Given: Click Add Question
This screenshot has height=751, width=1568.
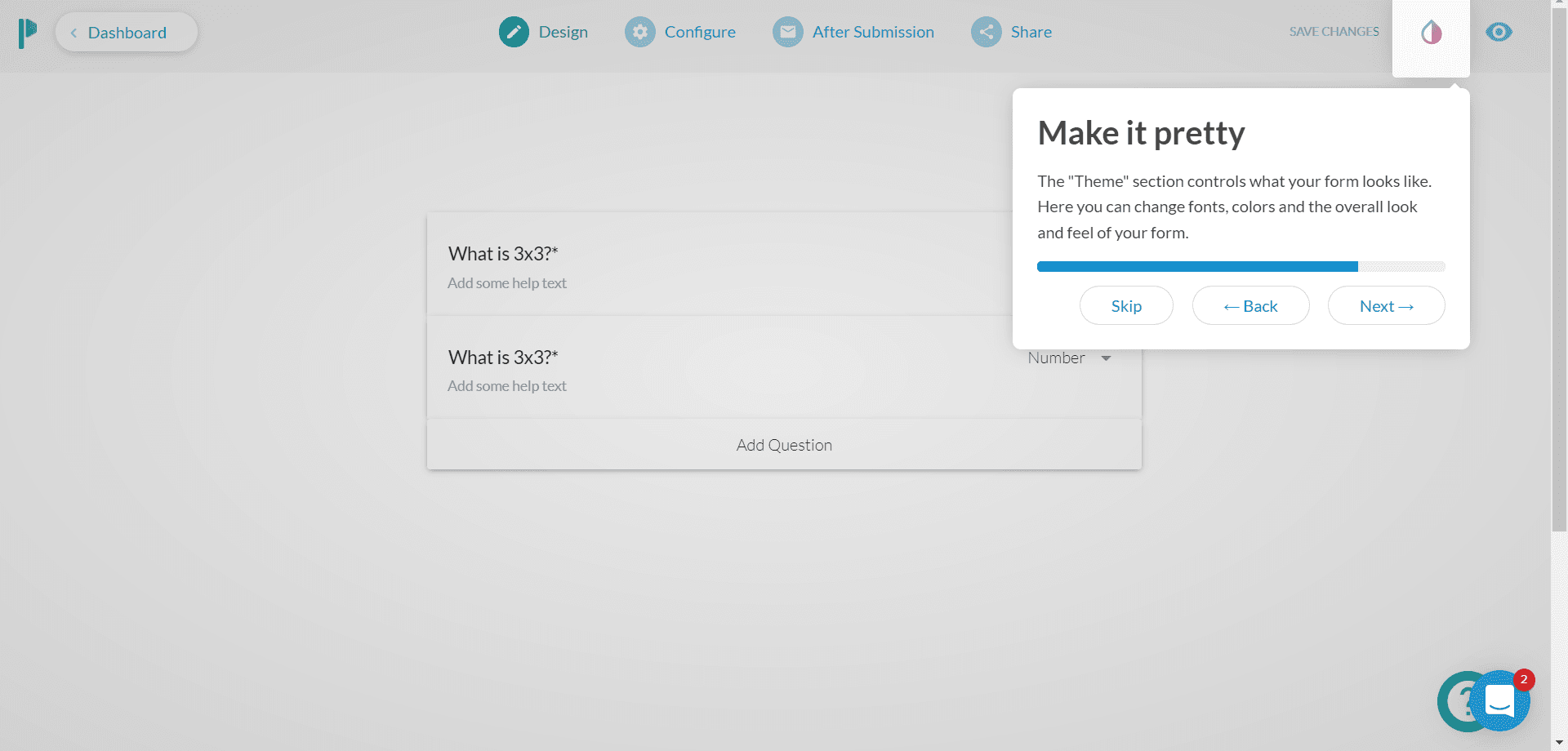Looking at the screenshot, I should tap(784, 445).
